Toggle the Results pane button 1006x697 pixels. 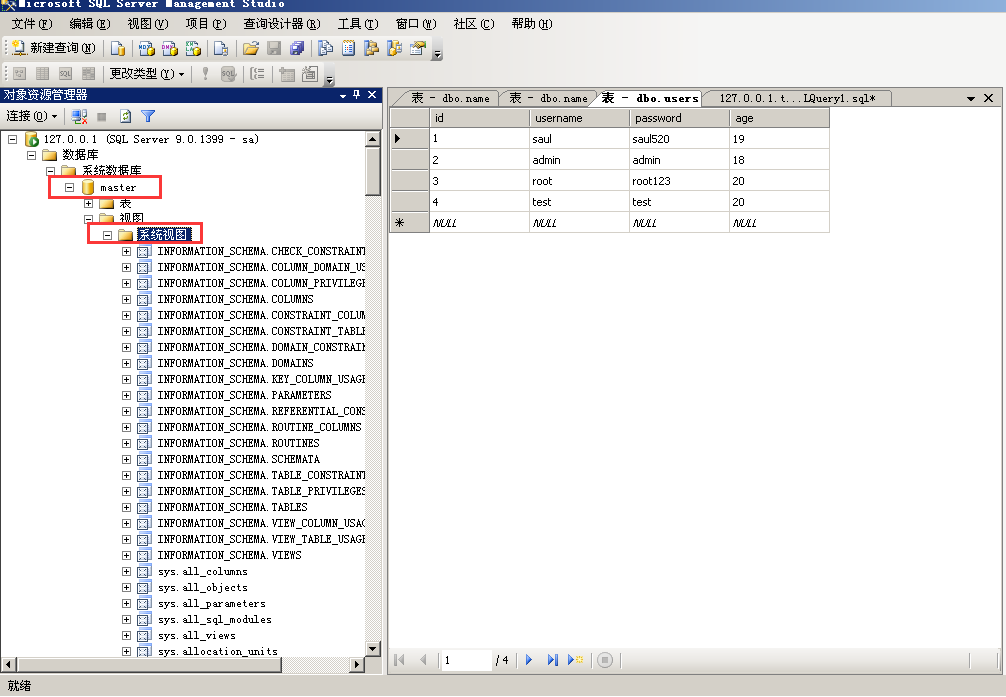tap(89, 74)
